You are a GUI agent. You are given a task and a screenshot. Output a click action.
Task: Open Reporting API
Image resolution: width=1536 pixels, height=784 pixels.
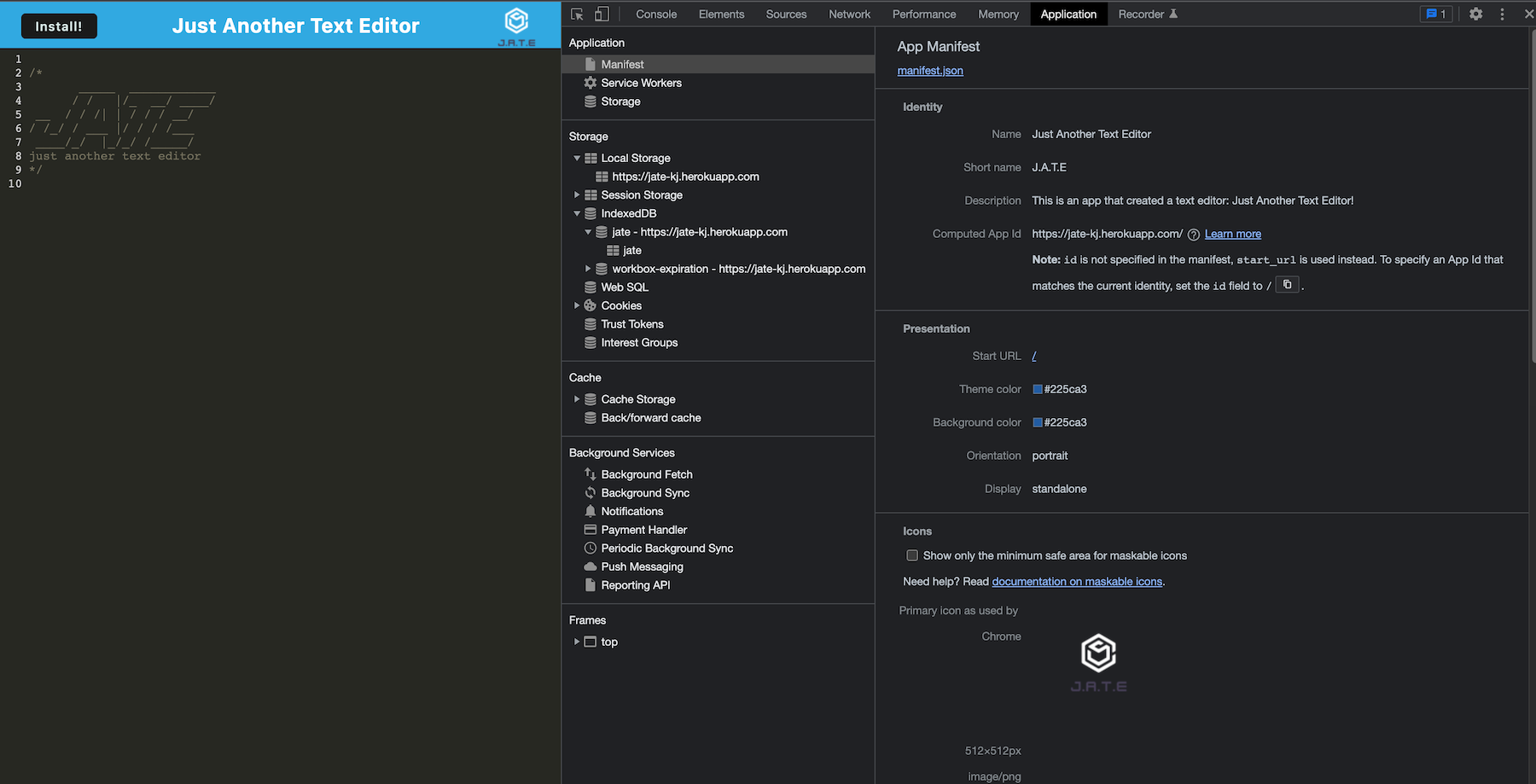click(635, 585)
